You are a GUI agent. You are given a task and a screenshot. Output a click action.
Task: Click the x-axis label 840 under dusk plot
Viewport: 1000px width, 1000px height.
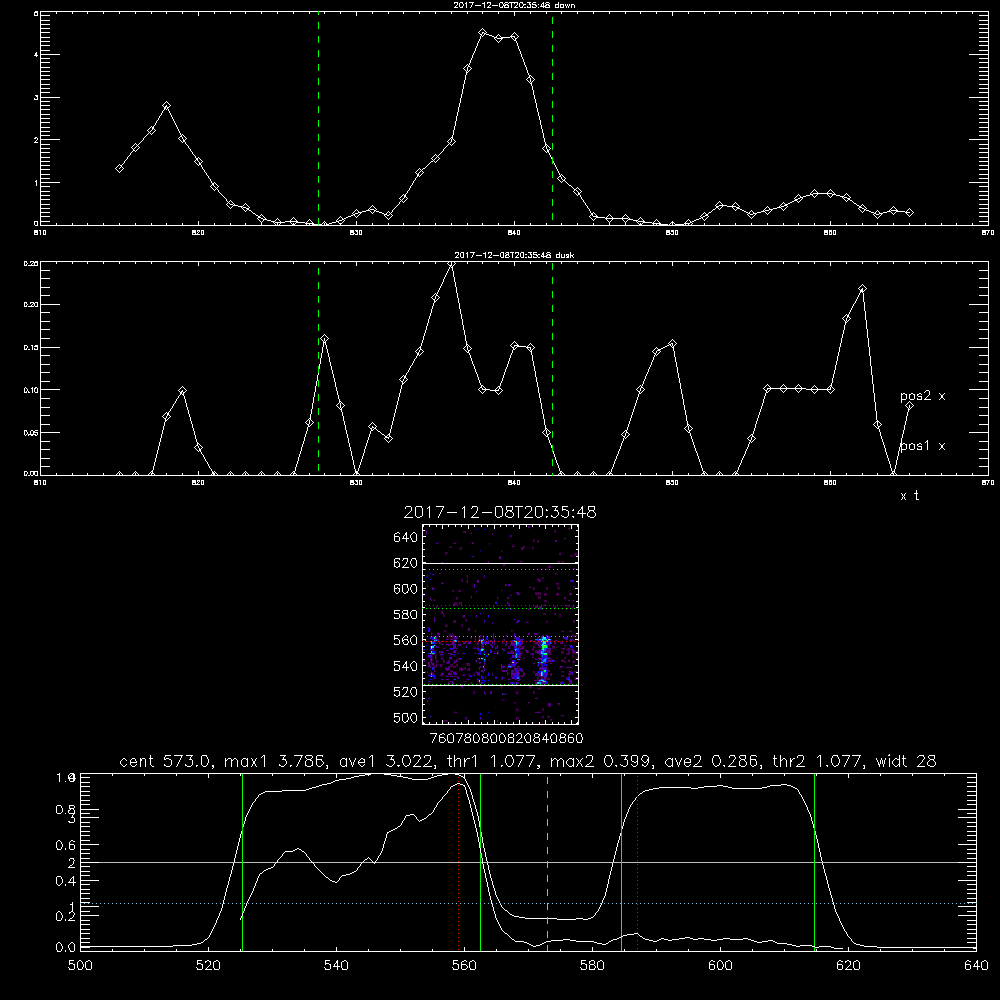click(514, 483)
